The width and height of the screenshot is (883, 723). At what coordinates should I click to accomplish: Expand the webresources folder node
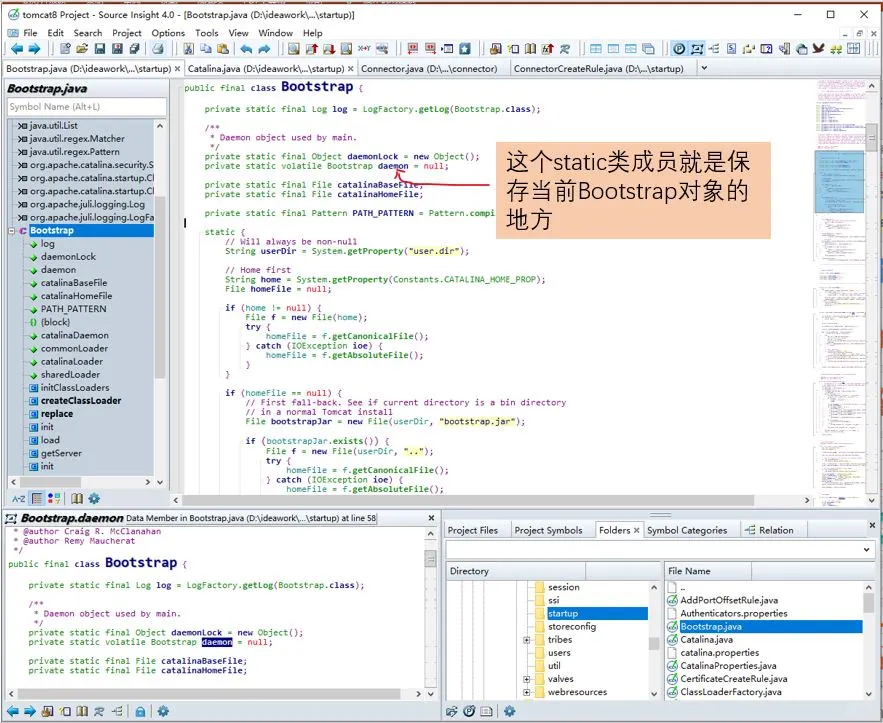pyautogui.click(x=527, y=692)
